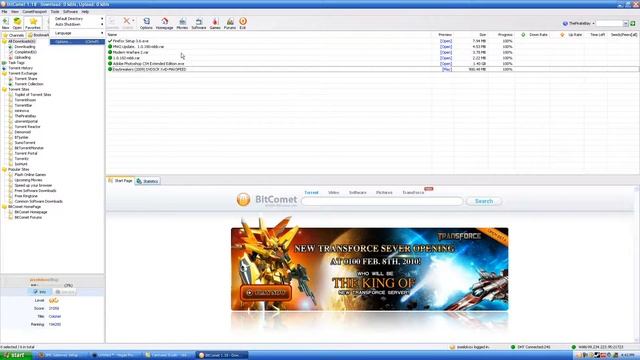Select the Uploading sidebar item

click(x=22, y=57)
